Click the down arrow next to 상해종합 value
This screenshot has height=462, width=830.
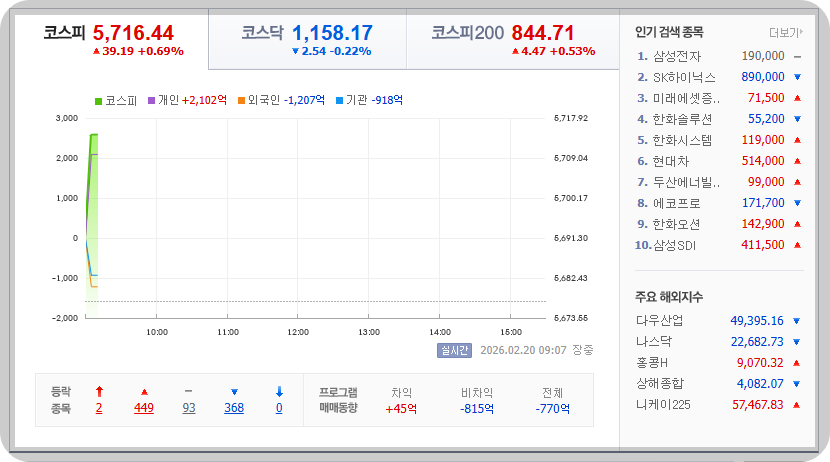coord(797,384)
